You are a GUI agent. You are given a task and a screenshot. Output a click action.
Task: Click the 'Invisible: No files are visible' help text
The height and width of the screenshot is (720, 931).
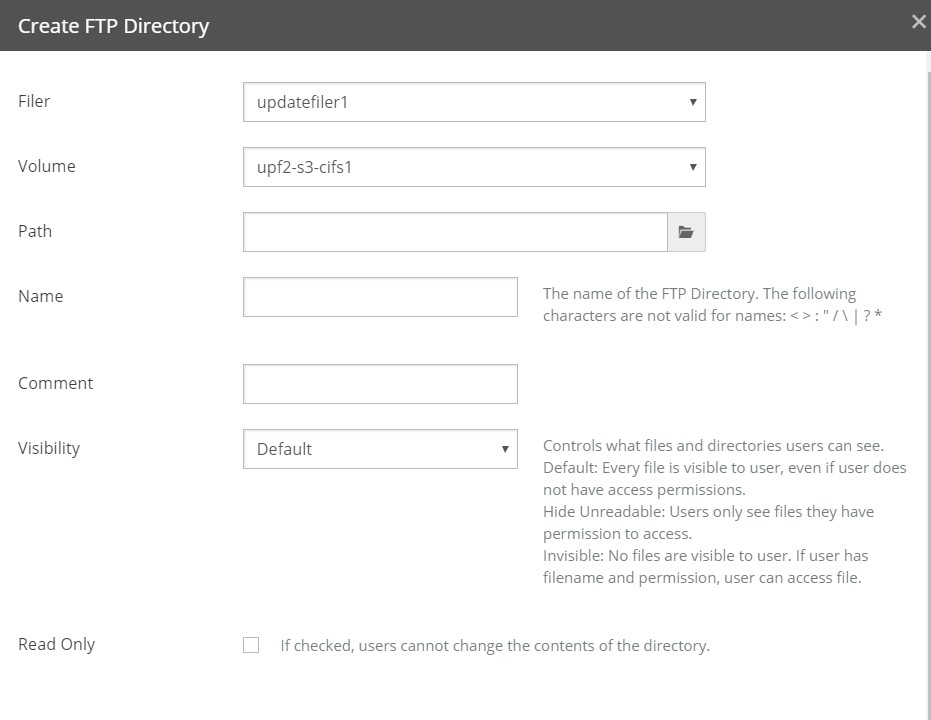[x=705, y=567]
